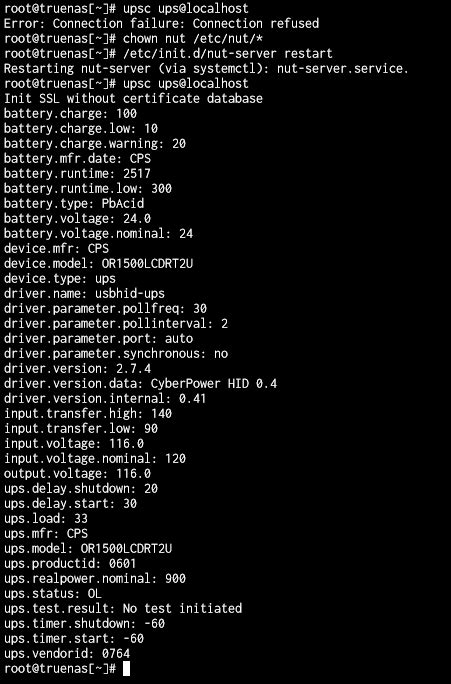The height and width of the screenshot is (684, 451).
Task: Click the ups.timer.shutdown: -60 line
Action: [x=84, y=623]
